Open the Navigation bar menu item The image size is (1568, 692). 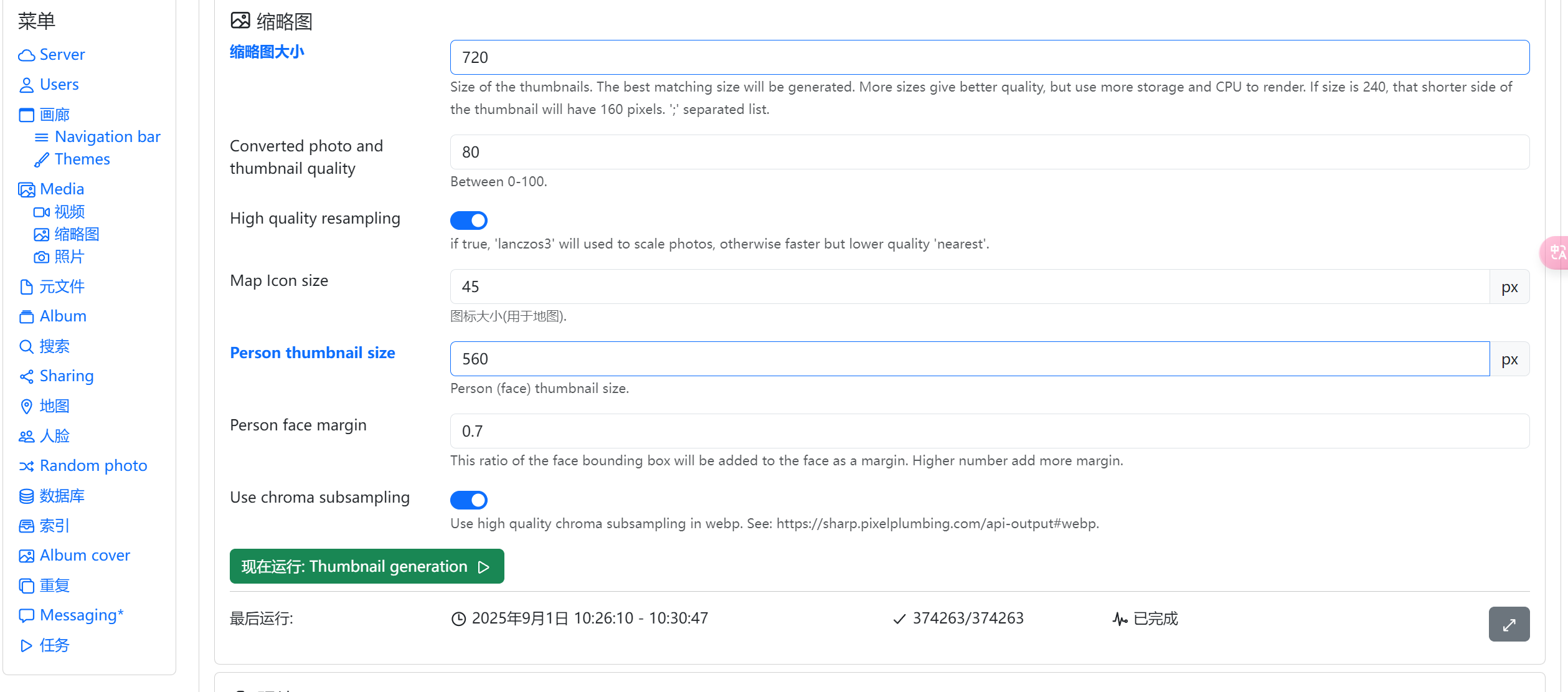point(107,137)
